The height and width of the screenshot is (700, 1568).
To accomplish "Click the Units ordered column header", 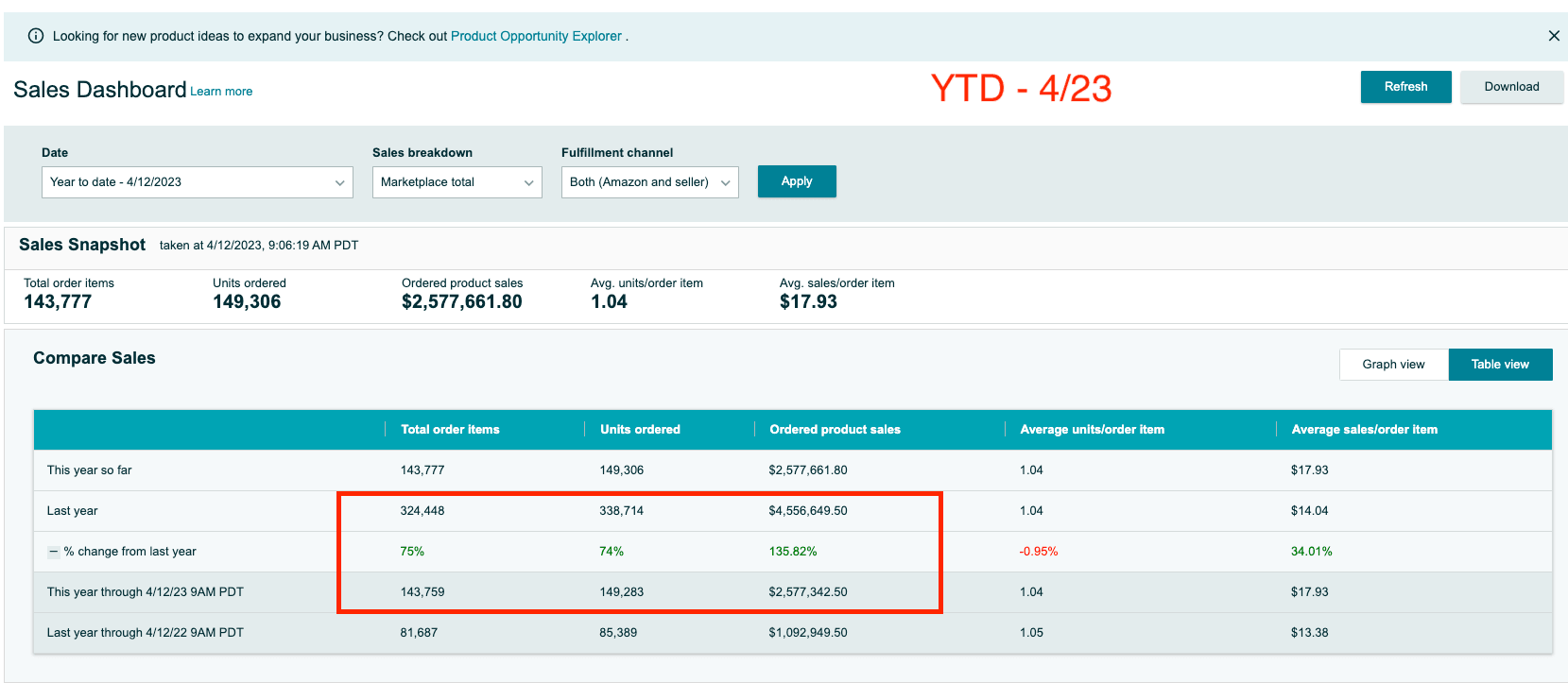I will [640, 430].
